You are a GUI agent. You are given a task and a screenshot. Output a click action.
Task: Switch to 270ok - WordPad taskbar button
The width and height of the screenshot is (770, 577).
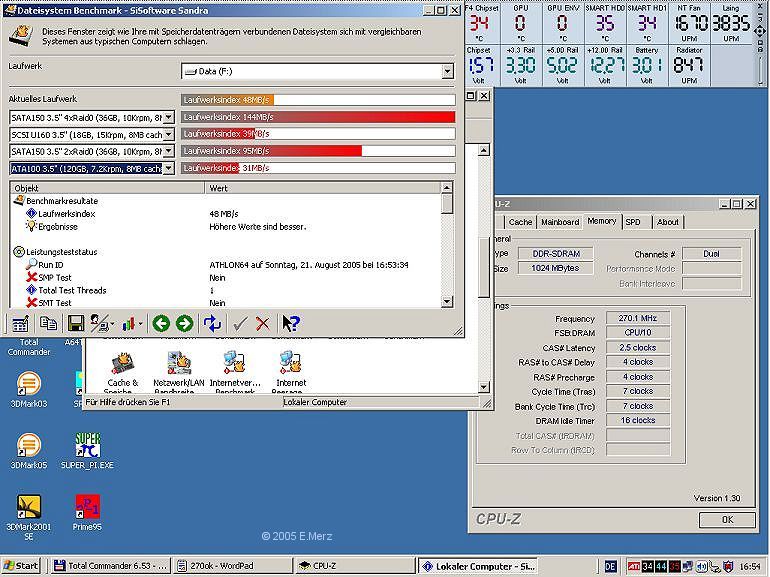click(x=232, y=566)
